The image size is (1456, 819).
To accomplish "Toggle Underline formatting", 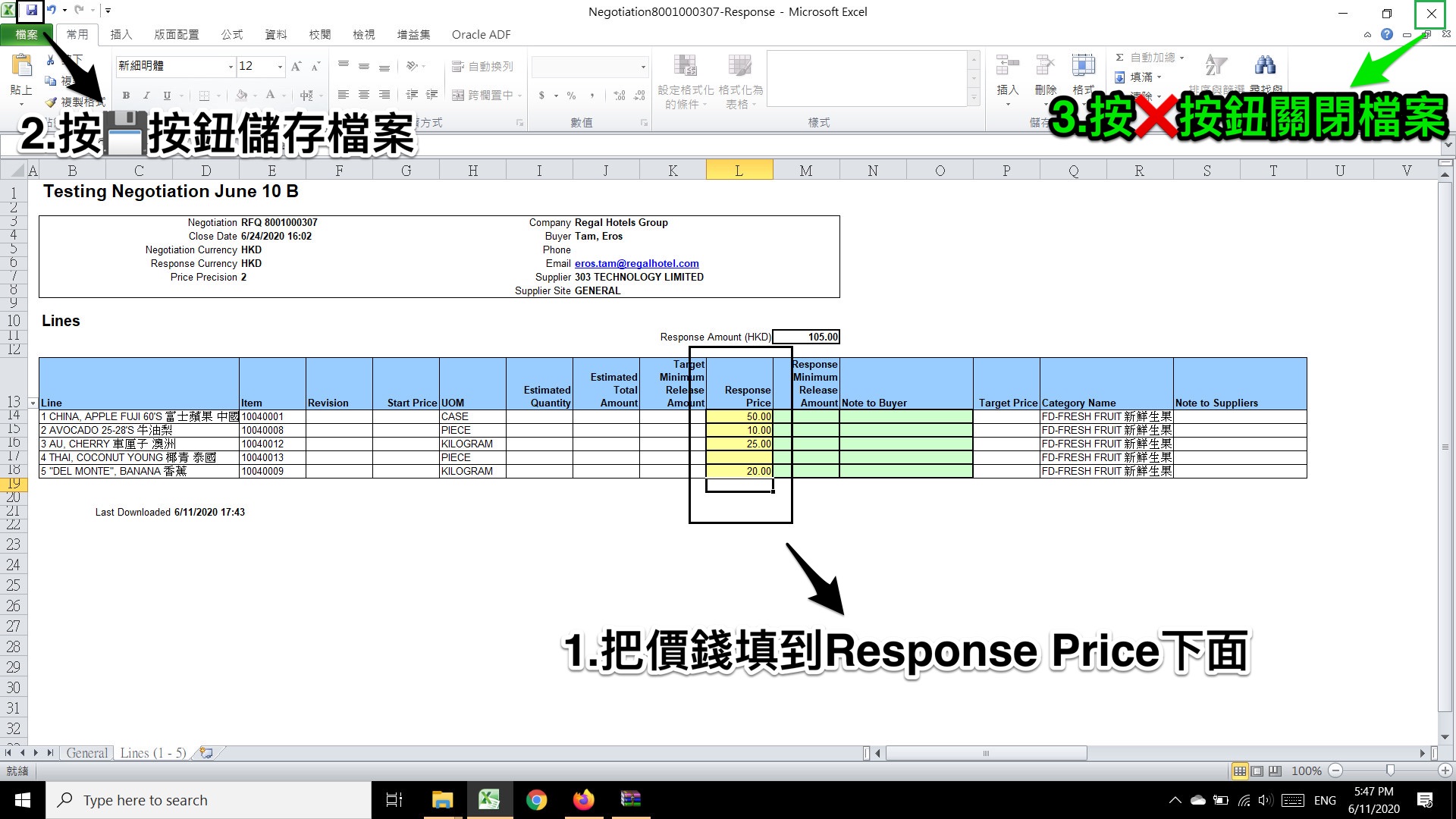I will [x=167, y=96].
